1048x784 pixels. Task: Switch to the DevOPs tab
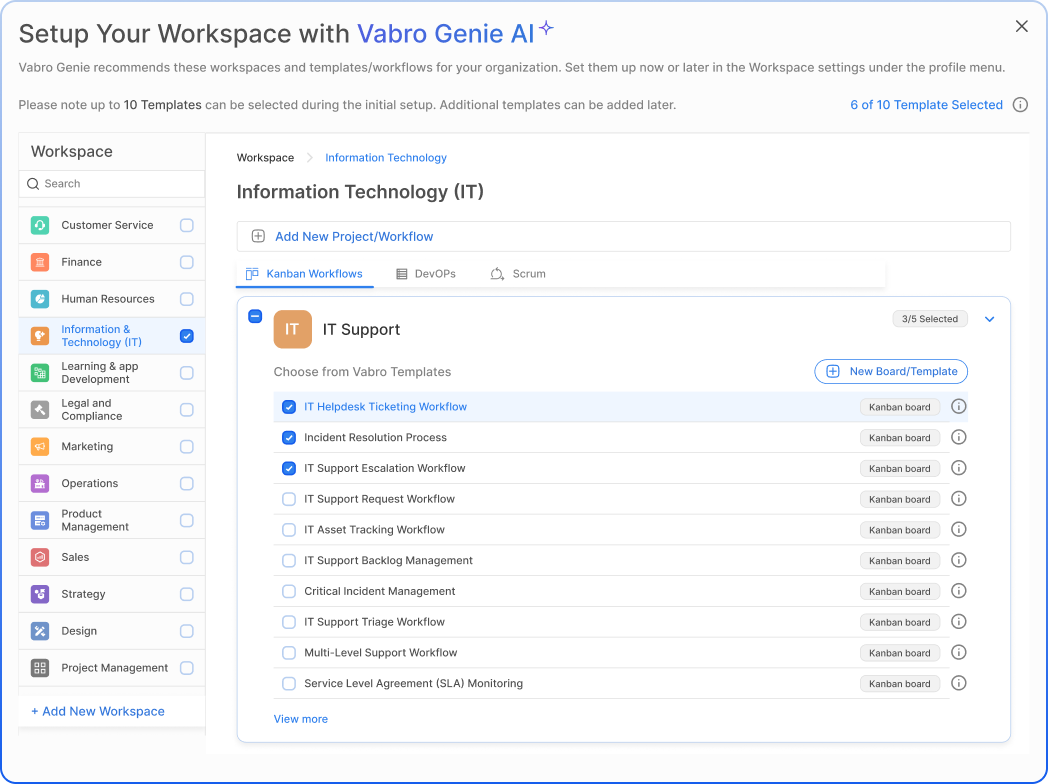coord(425,274)
